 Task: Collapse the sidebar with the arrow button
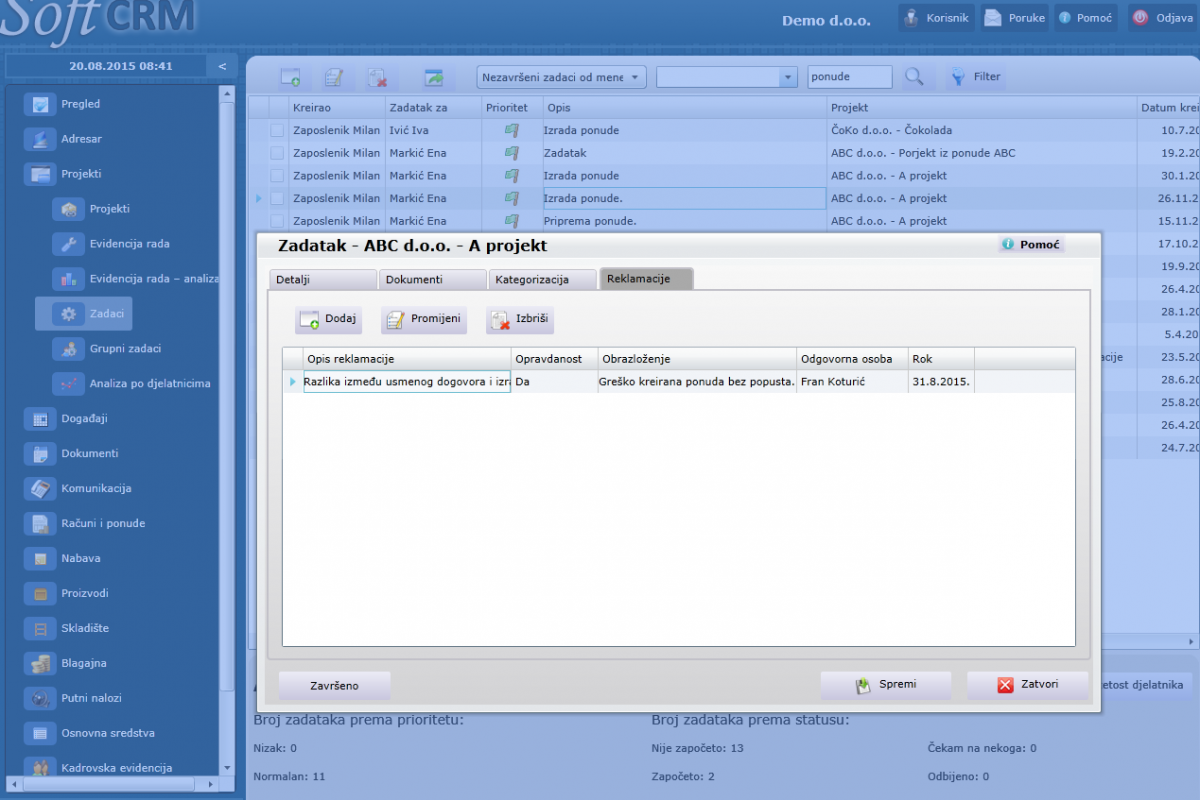[x=222, y=66]
